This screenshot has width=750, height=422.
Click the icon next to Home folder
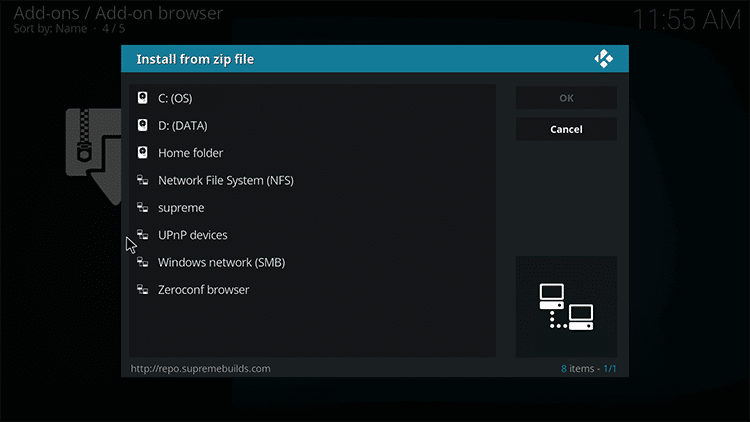click(x=143, y=153)
